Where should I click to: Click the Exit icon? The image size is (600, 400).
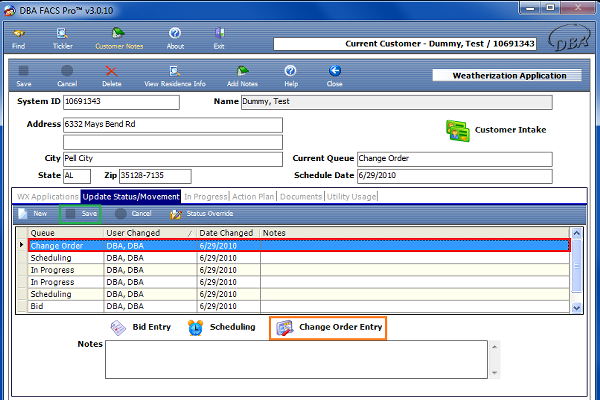pyautogui.click(x=219, y=39)
